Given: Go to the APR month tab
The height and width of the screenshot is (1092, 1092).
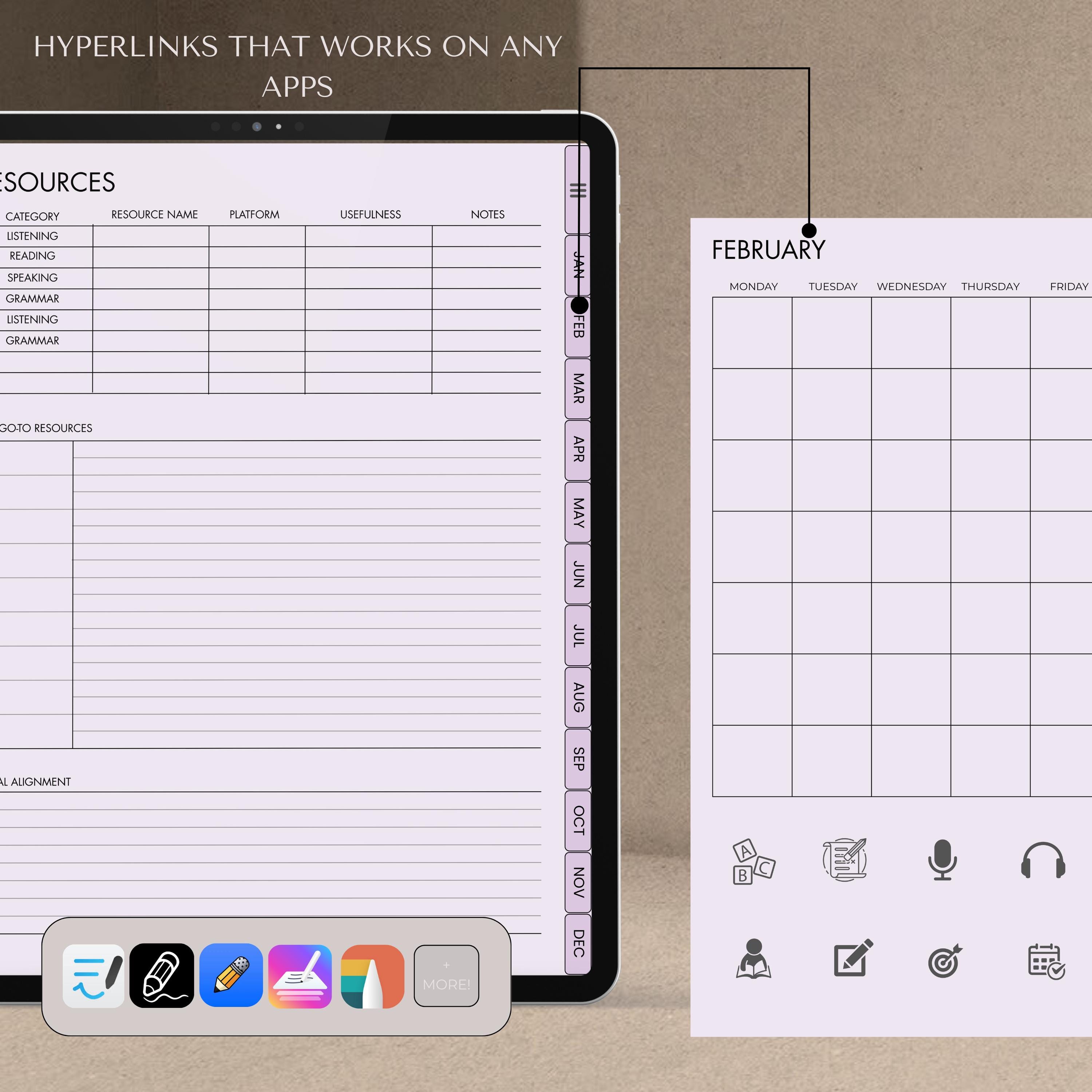Looking at the screenshot, I should coord(578,450).
